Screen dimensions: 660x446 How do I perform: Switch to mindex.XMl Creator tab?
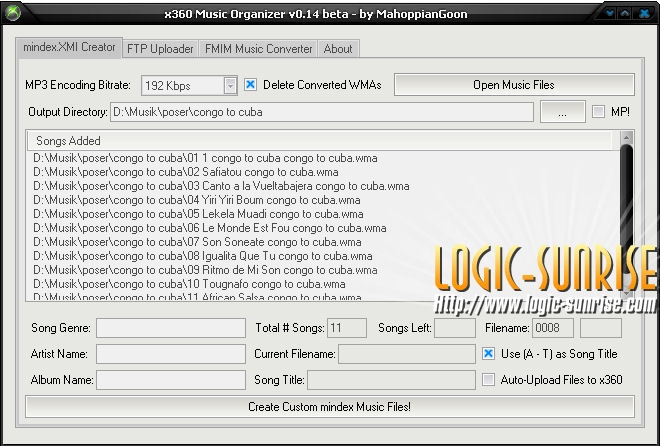coord(69,47)
